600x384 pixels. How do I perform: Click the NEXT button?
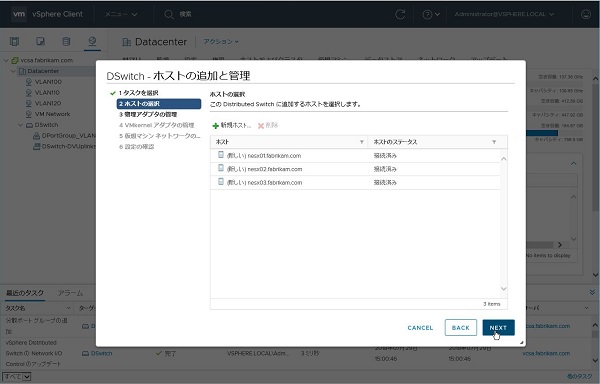click(498, 328)
